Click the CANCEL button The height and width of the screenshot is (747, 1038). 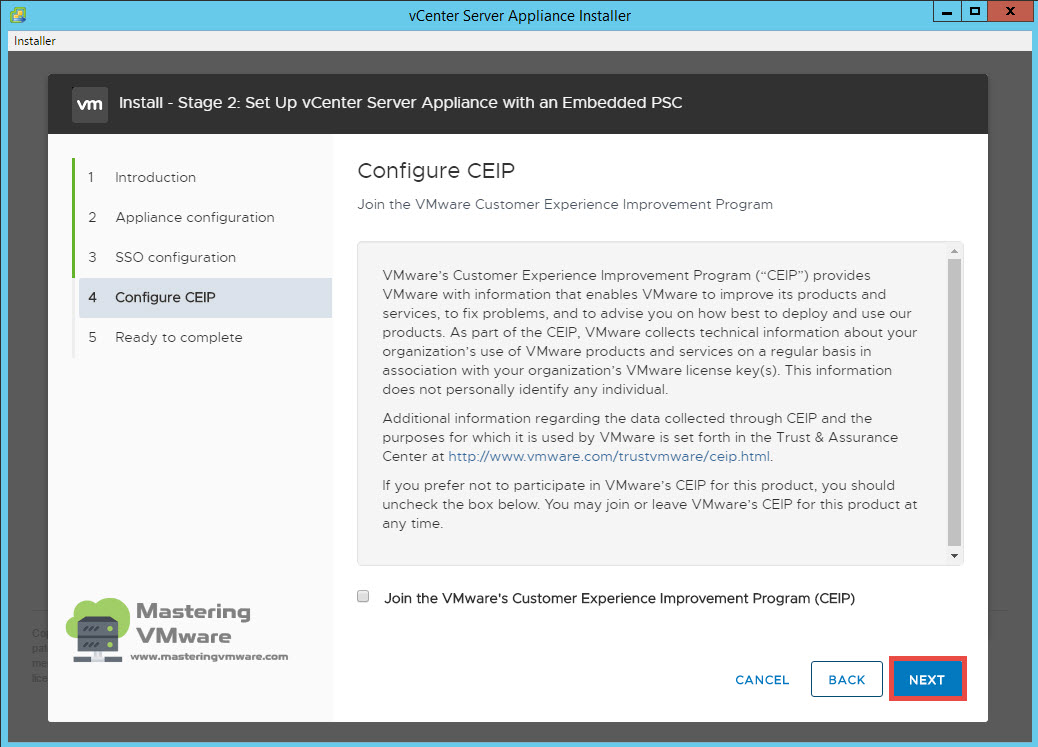tap(762, 679)
